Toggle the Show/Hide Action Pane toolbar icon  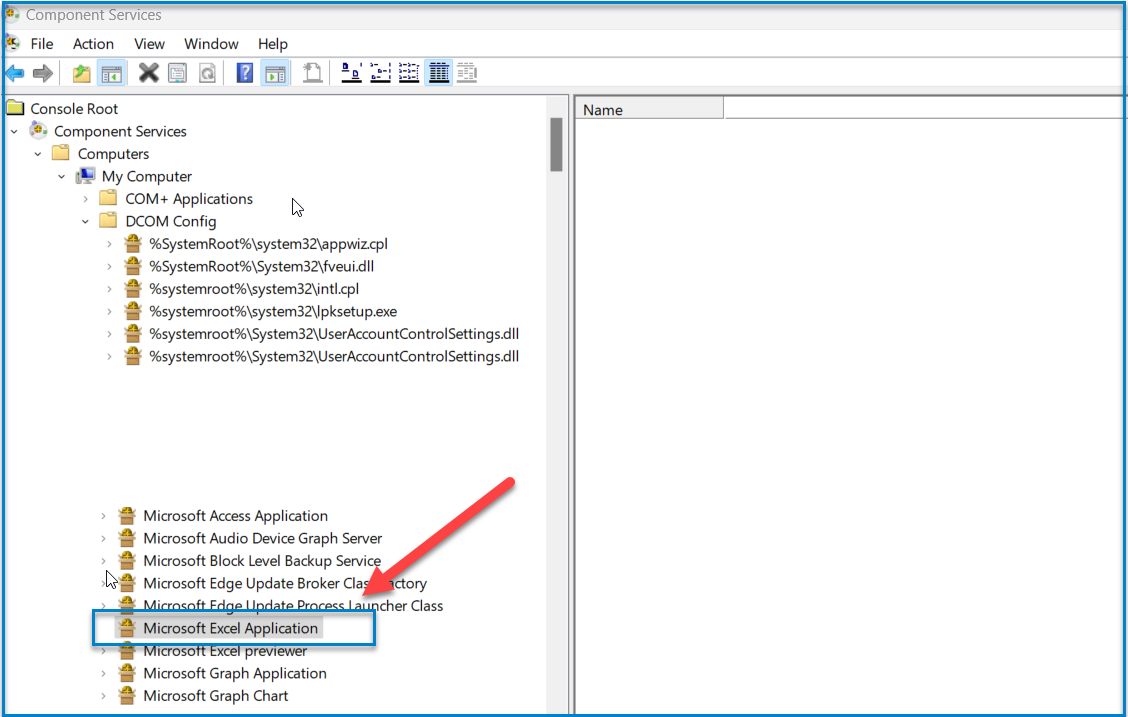[275, 73]
